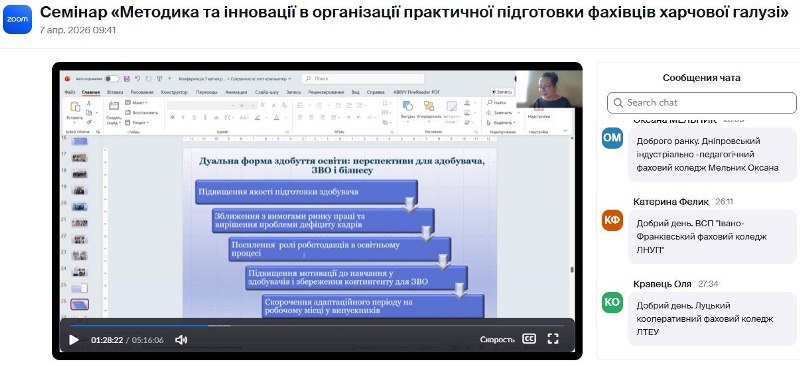Screen dimensions: 800x366
Task: Toggle closed captions CC icon
Action: point(529,339)
